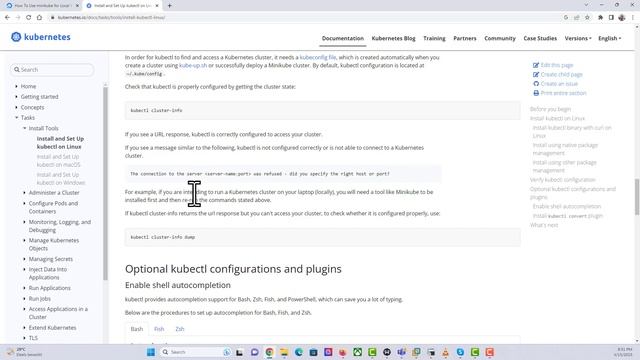The width and height of the screenshot is (640, 360).
Task: Open Concepts in the docs sidebar
Action: click(x=32, y=107)
